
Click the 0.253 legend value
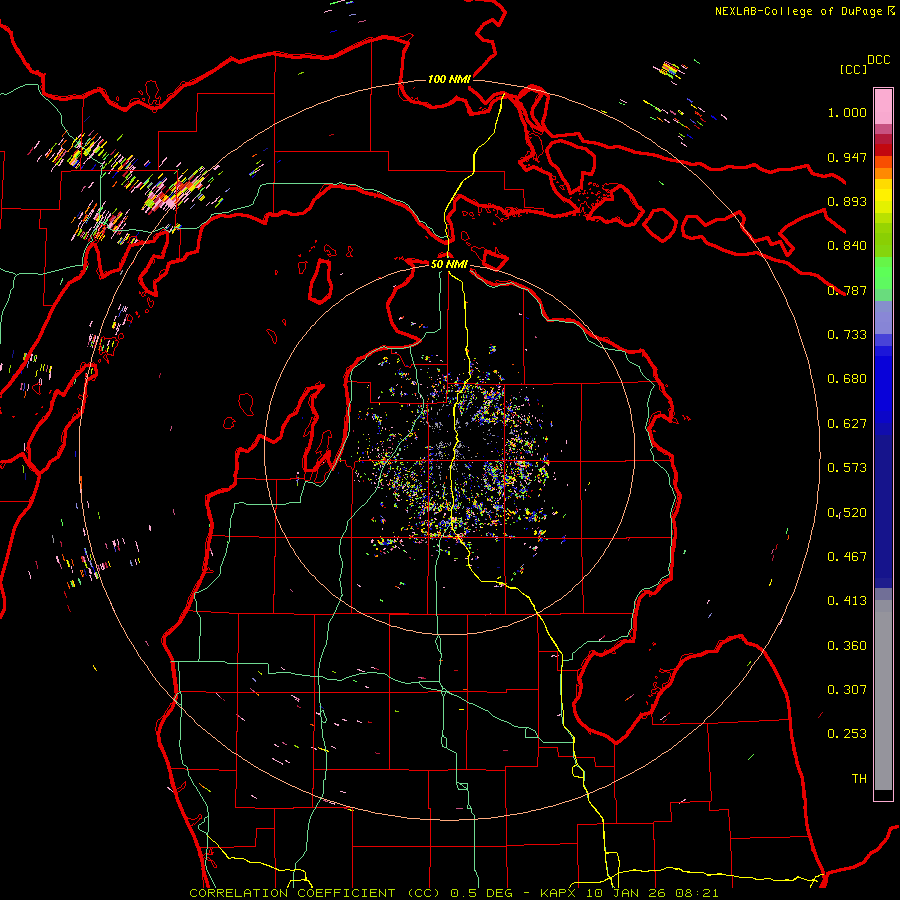click(x=847, y=734)
